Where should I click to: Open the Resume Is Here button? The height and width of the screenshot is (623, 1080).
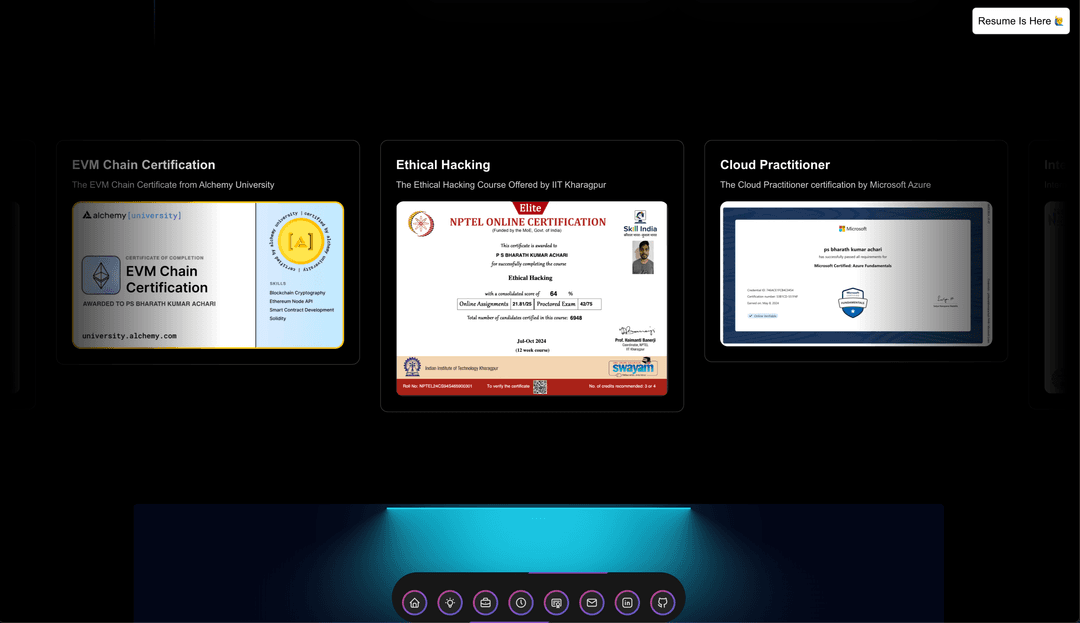[1021, 21]
